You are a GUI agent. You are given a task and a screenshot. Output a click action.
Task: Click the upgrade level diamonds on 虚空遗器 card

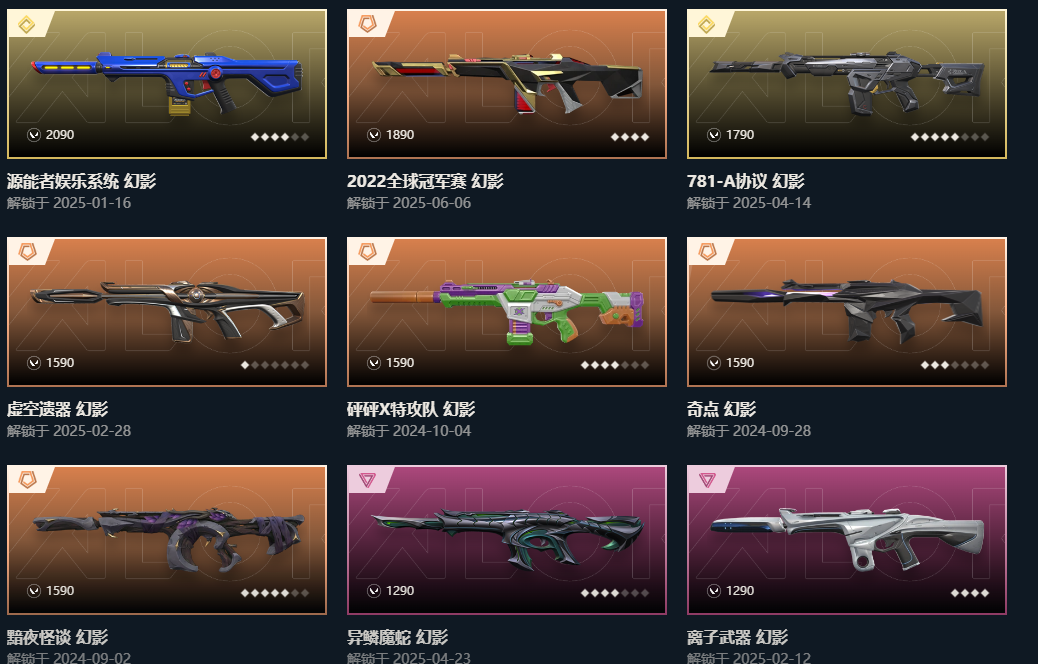click(275, 365)
